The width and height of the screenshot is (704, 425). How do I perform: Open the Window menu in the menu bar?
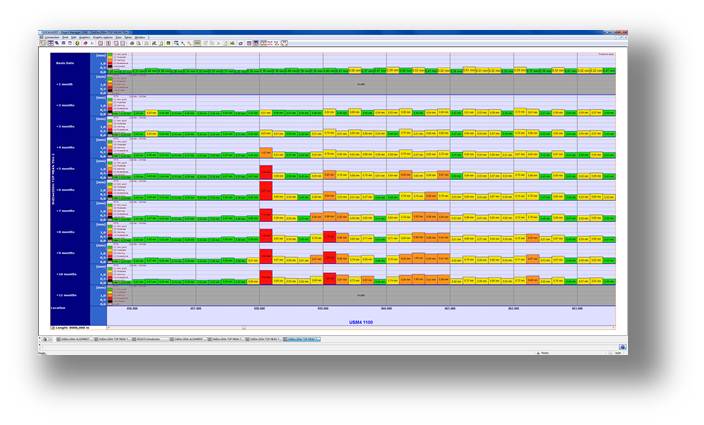pos(139,37)
